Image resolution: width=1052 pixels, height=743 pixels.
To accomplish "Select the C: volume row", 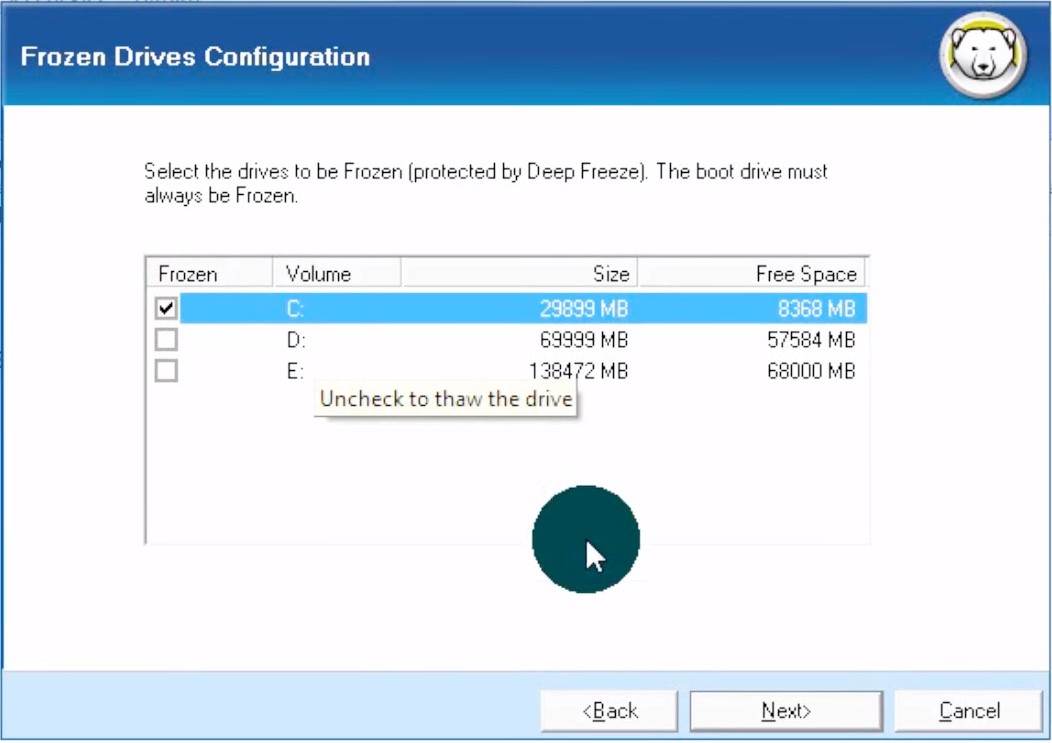I will pos(295,309).
